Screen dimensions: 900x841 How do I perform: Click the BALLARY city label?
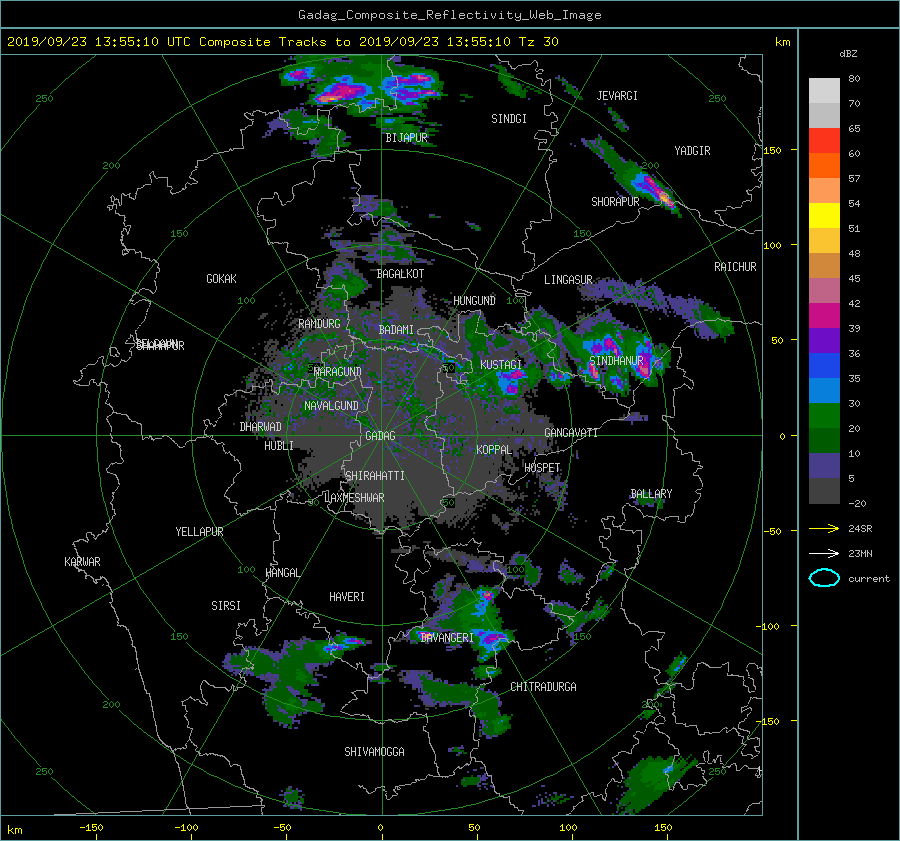pos(651,494)
